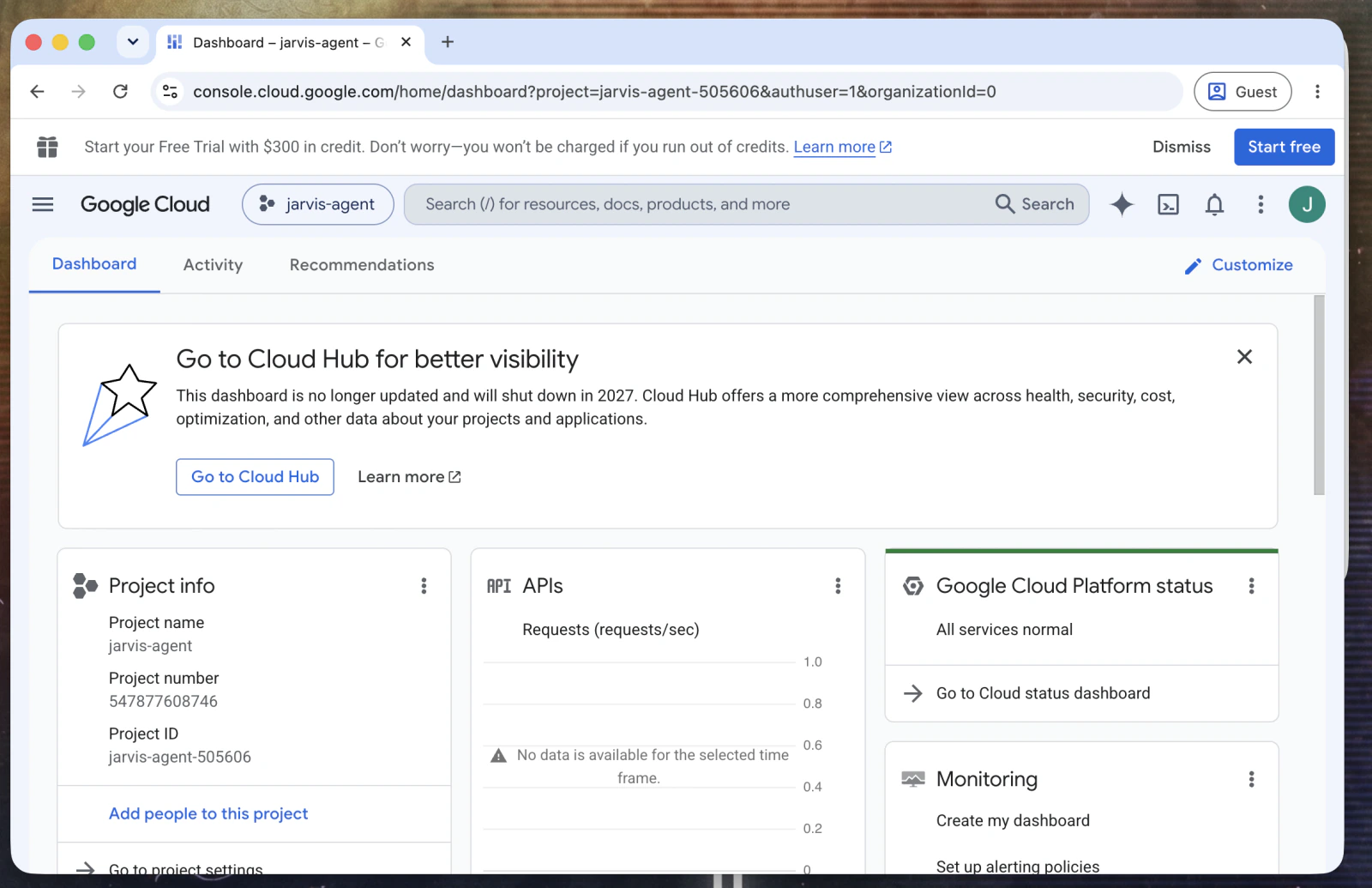Activate Cloud Shell terminal icon

1168,204
